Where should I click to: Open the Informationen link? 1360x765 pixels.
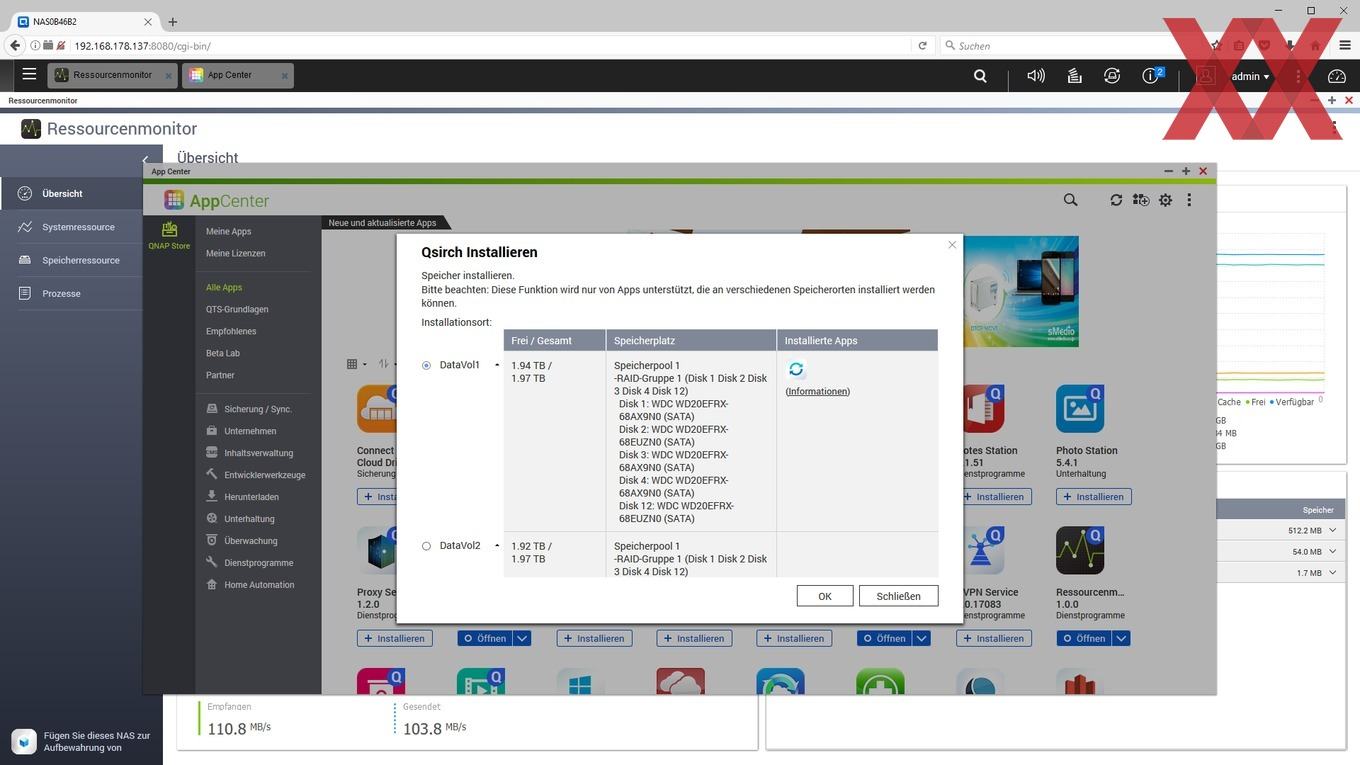click(x=818, y=391)
